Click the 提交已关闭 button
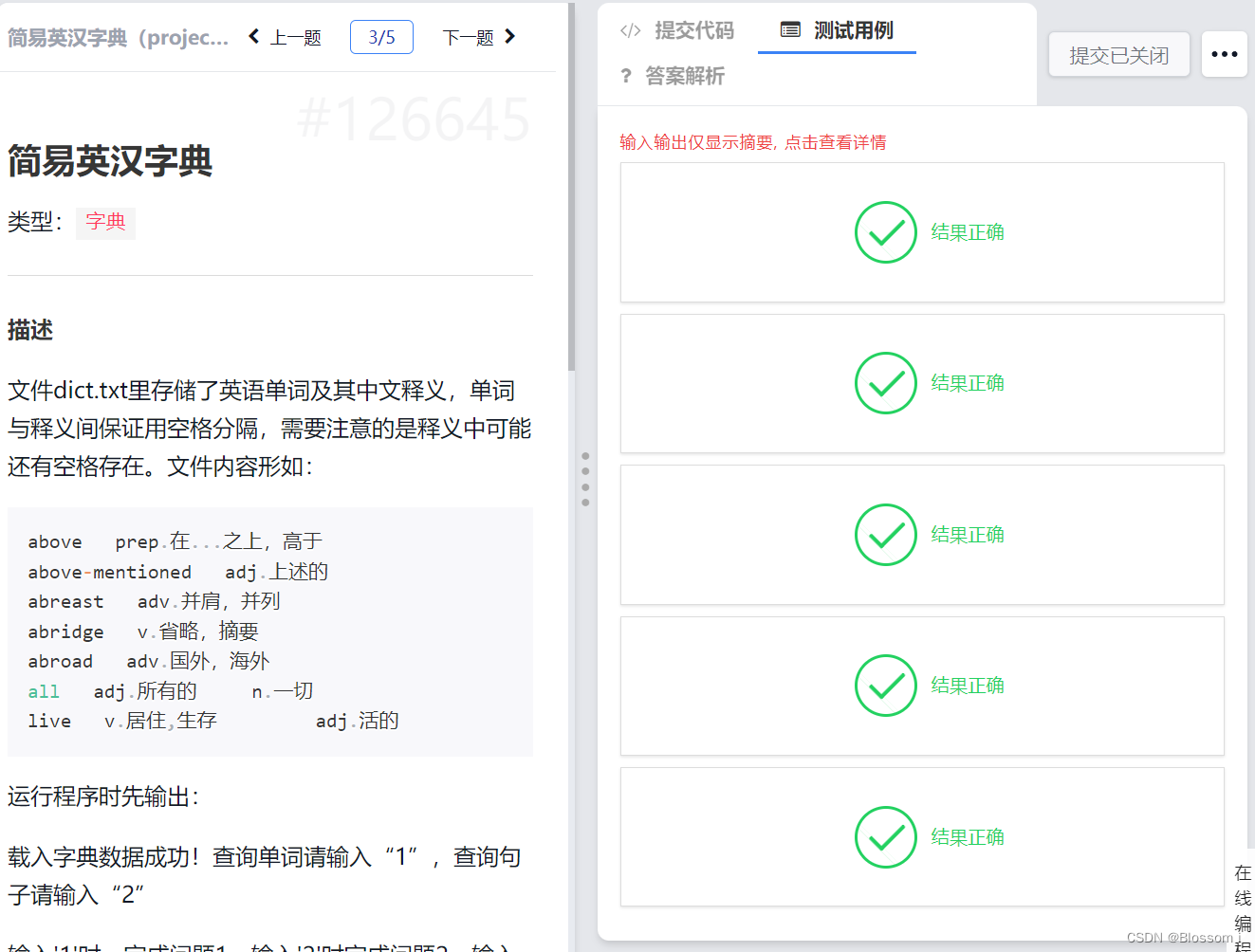This screenshot has height=952, width=1255. 1119,55
